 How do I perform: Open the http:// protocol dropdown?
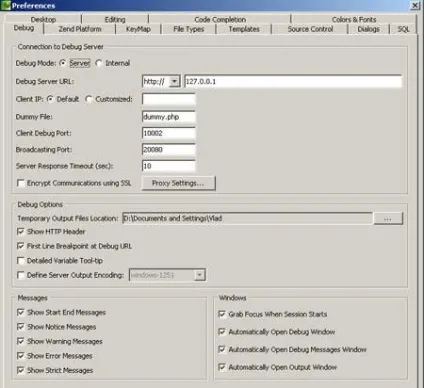(x=175, y=81)
